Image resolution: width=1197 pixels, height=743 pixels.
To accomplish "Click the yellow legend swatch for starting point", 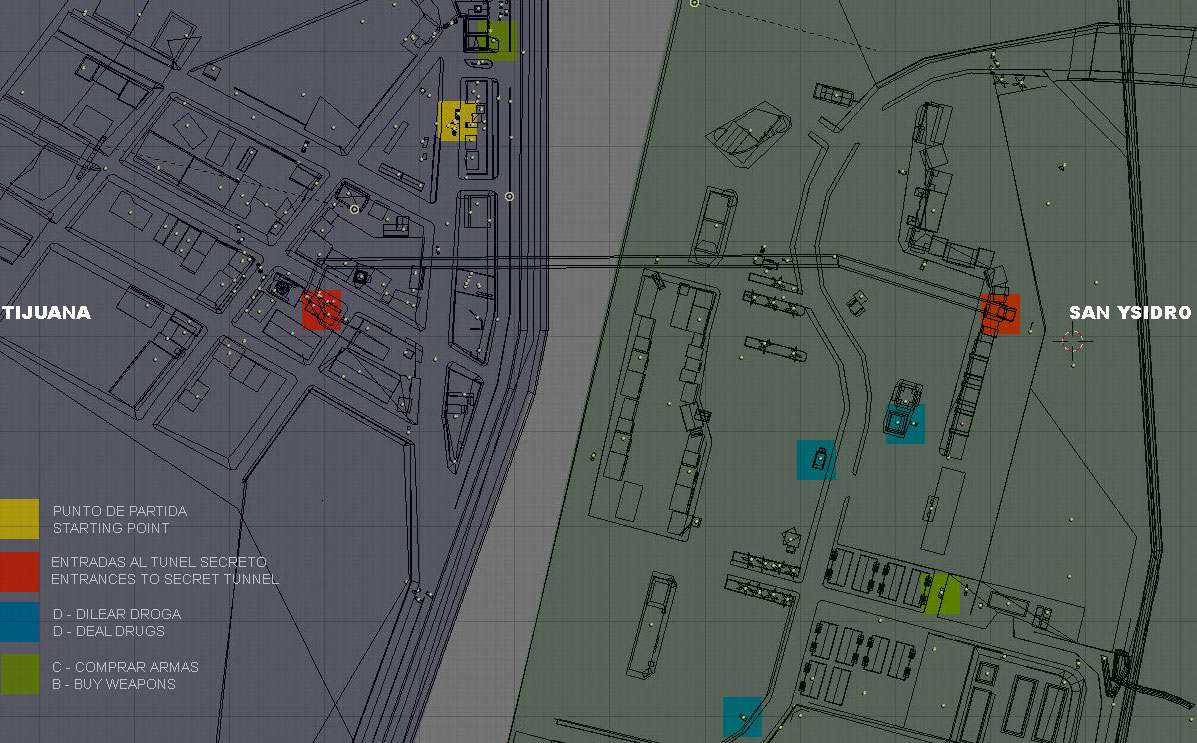I will (20, 519).
